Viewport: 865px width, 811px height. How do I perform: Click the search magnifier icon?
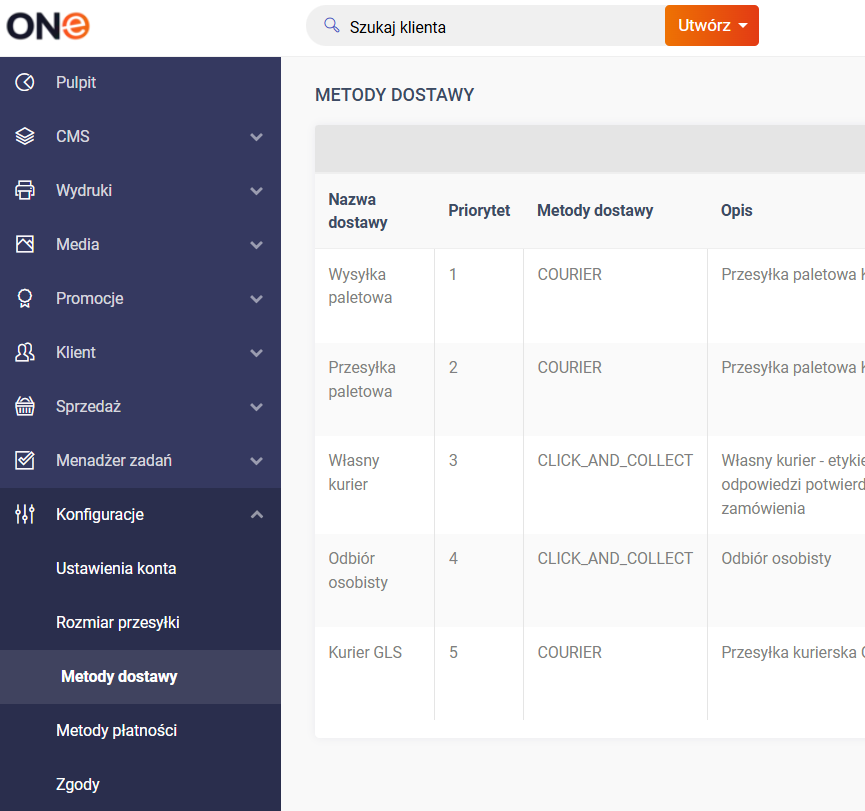pos(332,25)
